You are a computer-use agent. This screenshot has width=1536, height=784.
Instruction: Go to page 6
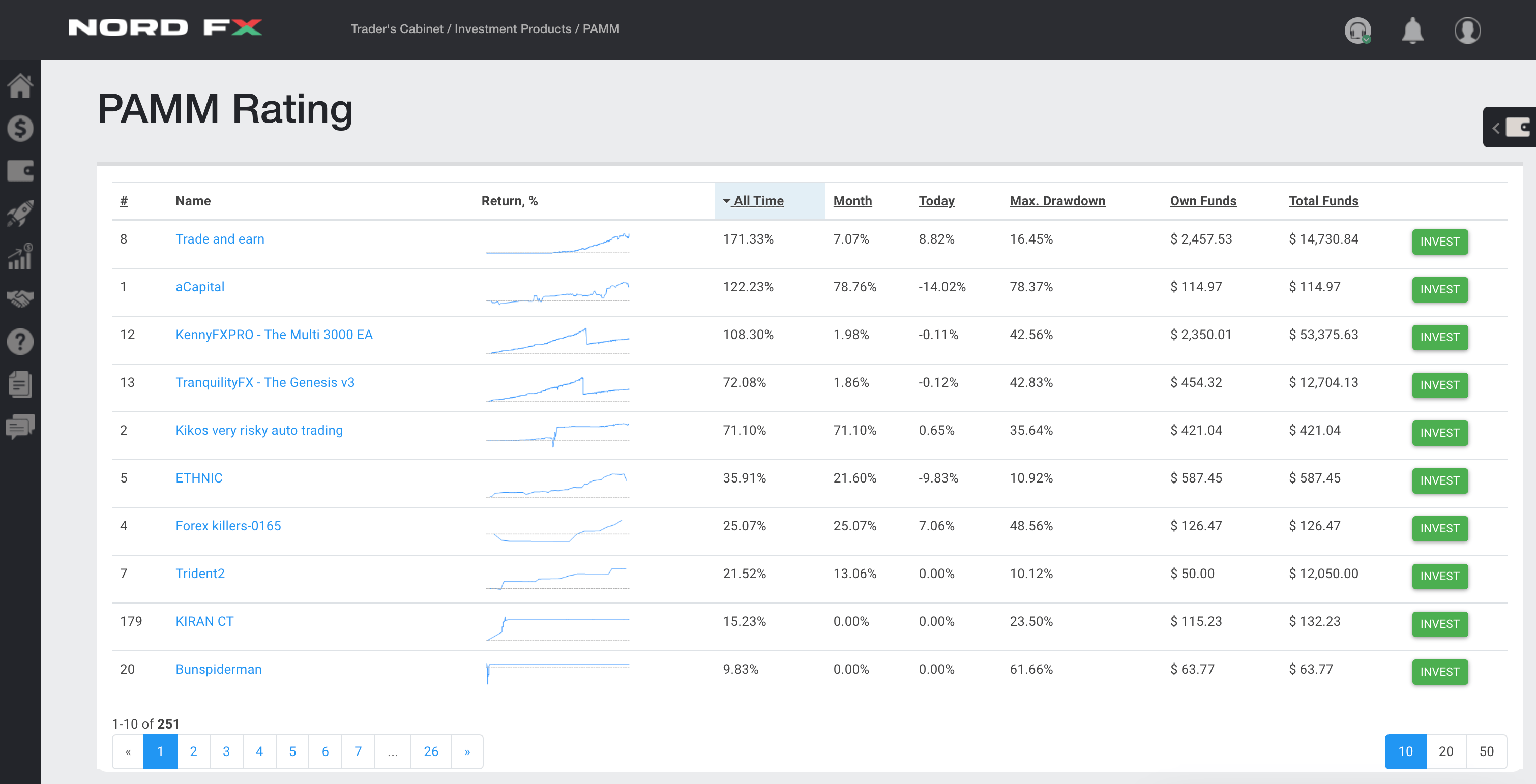click(325, 751)
